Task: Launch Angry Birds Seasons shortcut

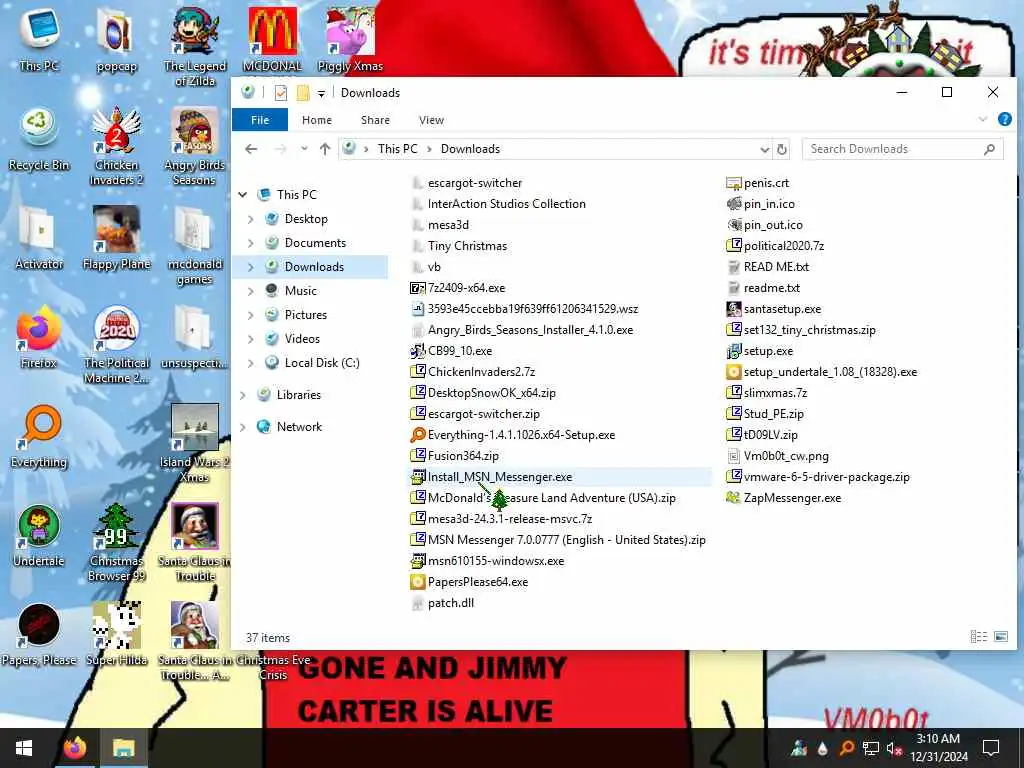Action: (x=194, y=145)
